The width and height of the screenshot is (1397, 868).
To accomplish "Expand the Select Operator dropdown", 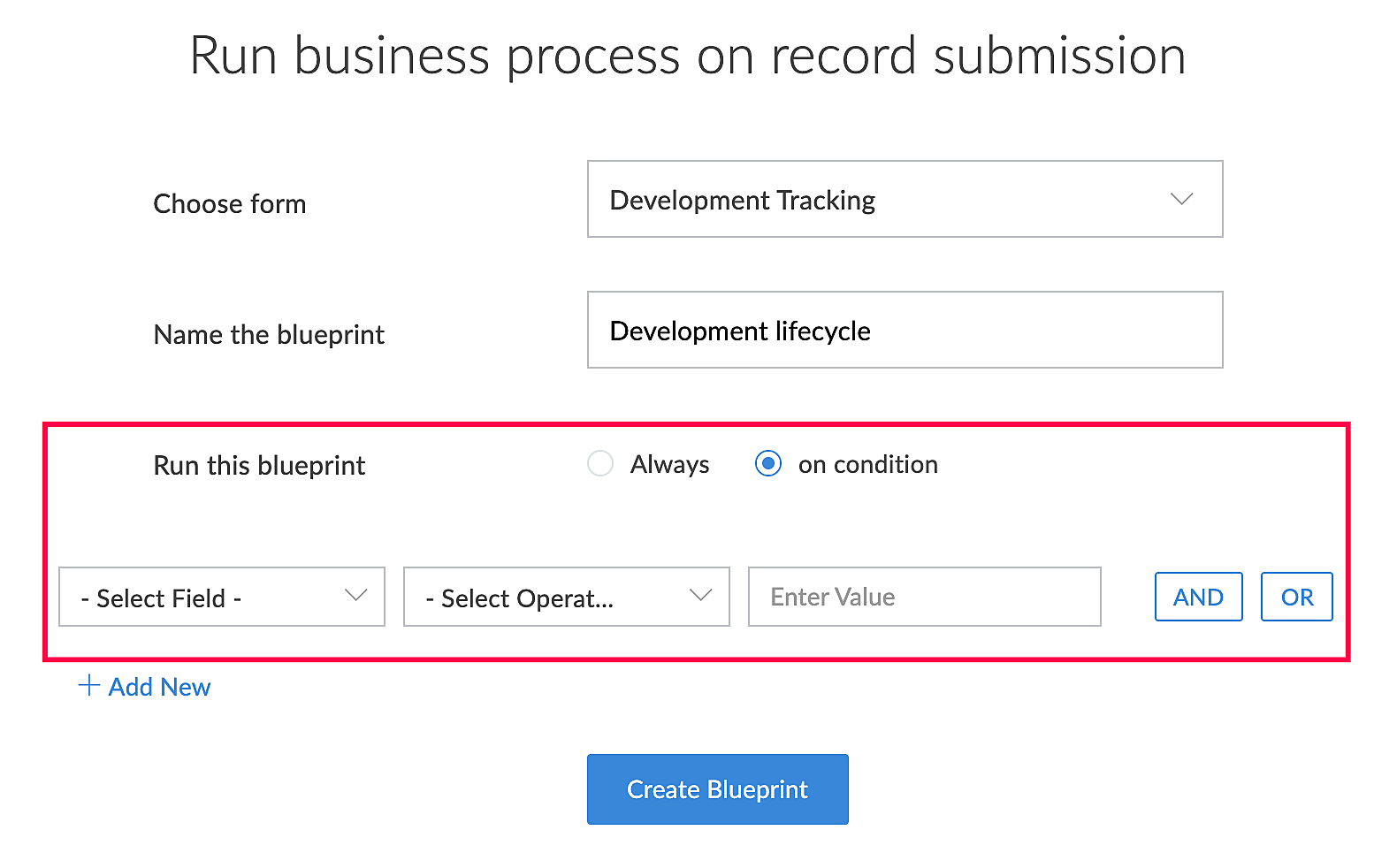I will tap(566, 598).
